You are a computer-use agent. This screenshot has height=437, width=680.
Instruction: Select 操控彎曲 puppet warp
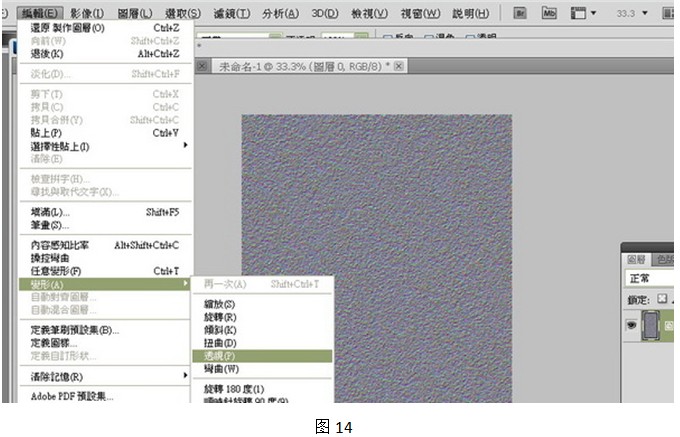click(105, 258)
